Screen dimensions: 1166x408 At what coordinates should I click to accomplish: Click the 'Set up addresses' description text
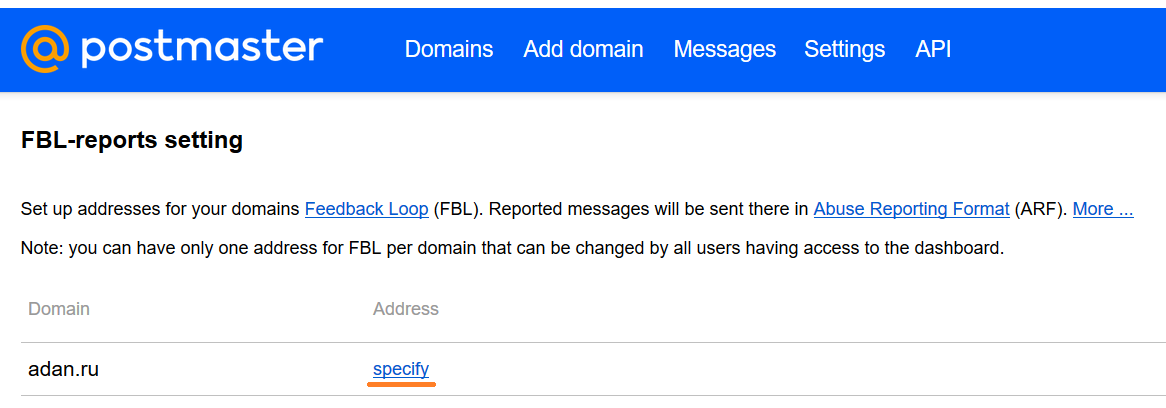click(161, 209)
